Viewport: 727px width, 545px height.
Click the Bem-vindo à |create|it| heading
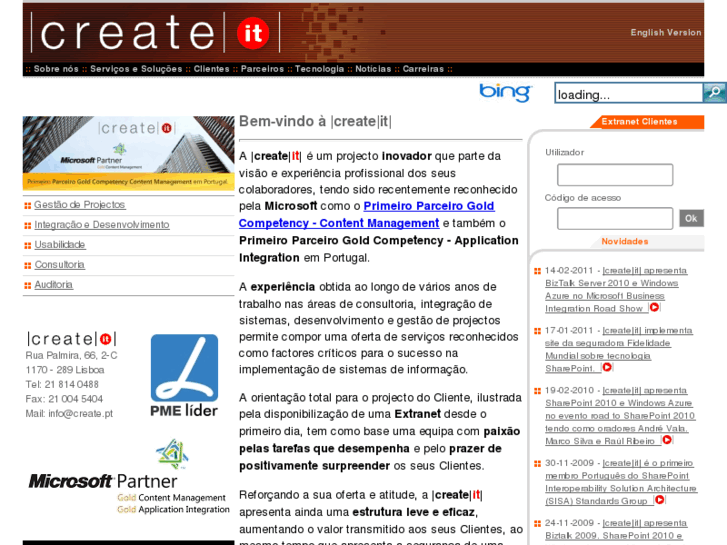coord(315,122)
